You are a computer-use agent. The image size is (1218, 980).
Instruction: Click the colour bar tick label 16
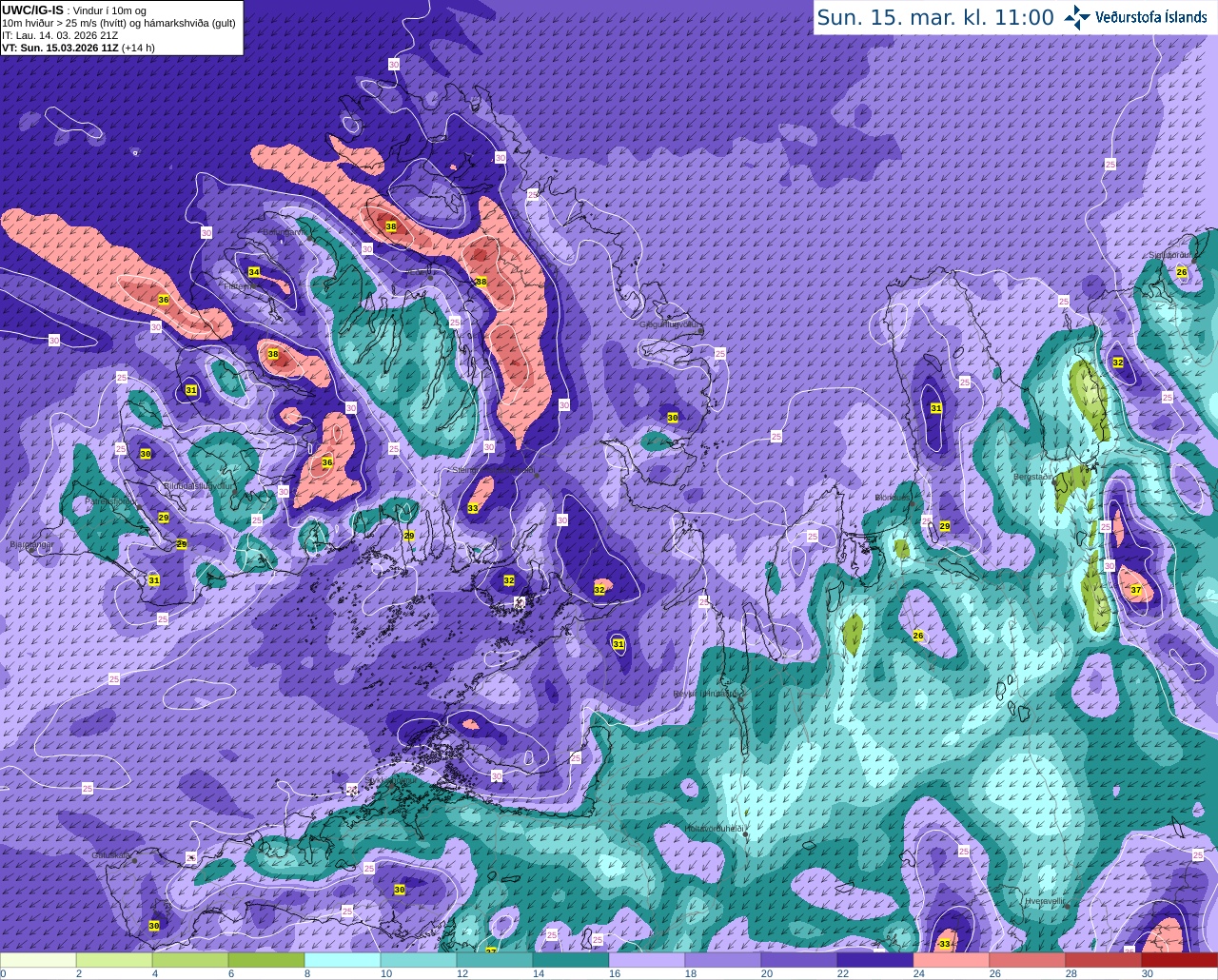(x=615, y=973)
